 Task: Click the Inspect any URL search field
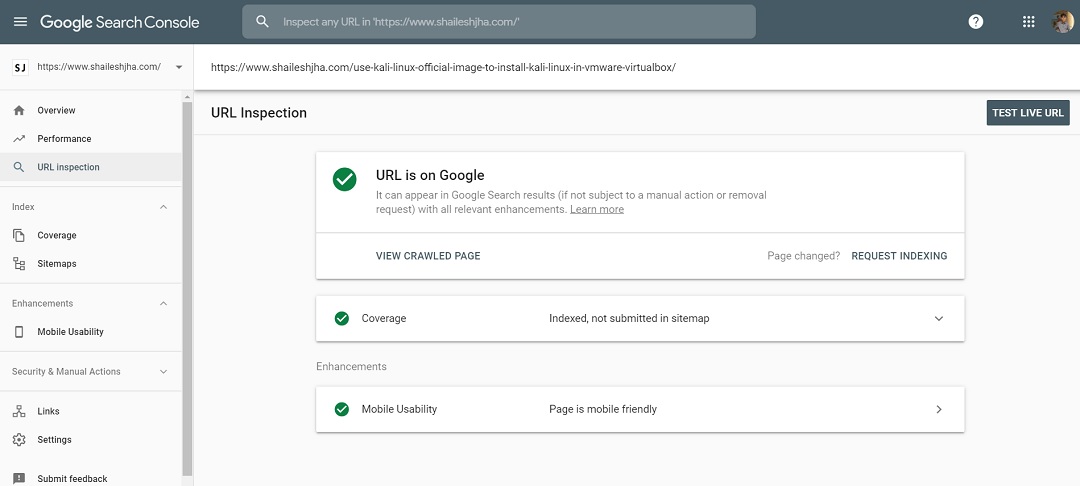(499, 21)
